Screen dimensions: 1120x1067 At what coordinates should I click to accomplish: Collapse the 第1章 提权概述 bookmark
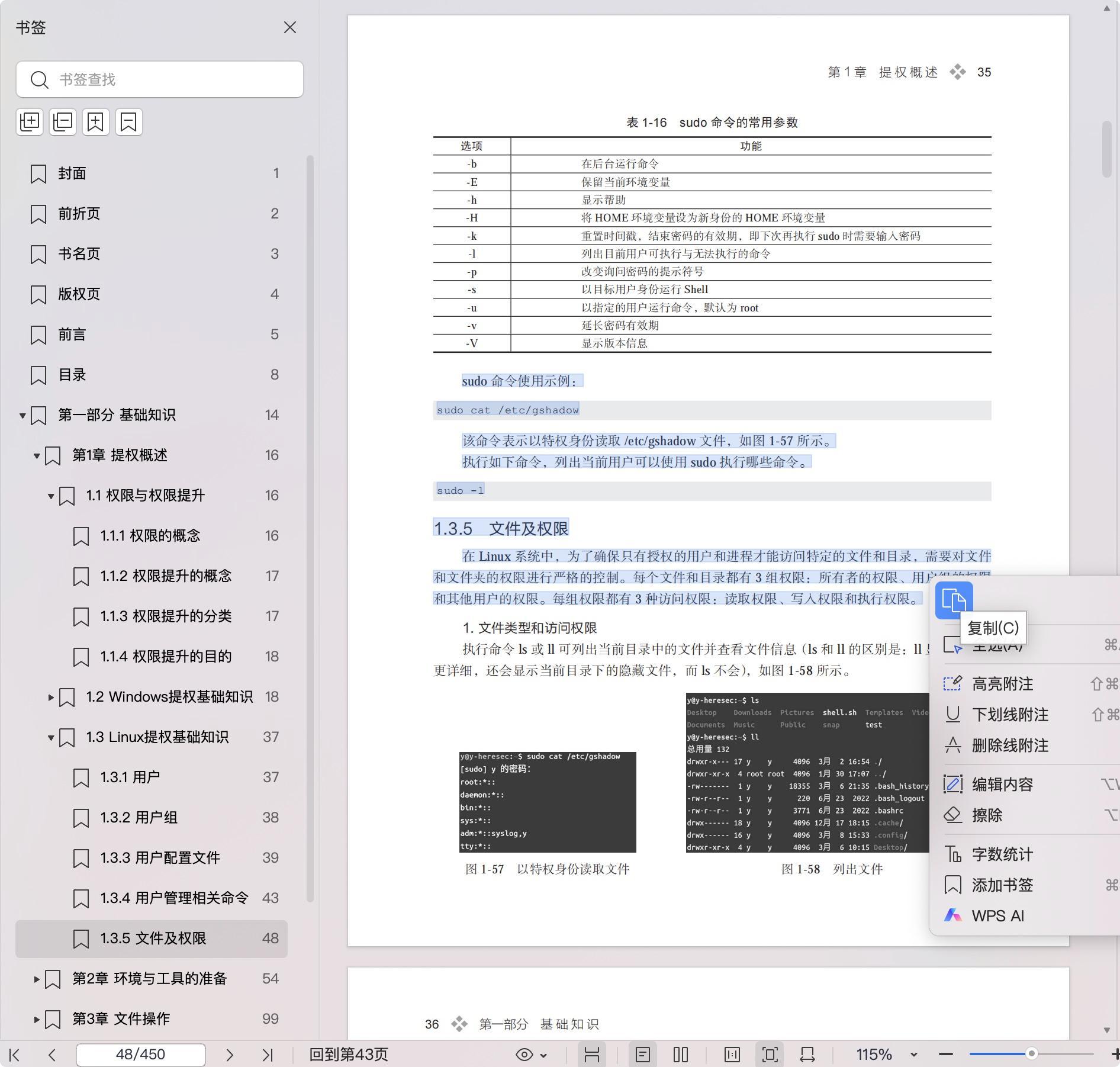click(x=37, y=455)
